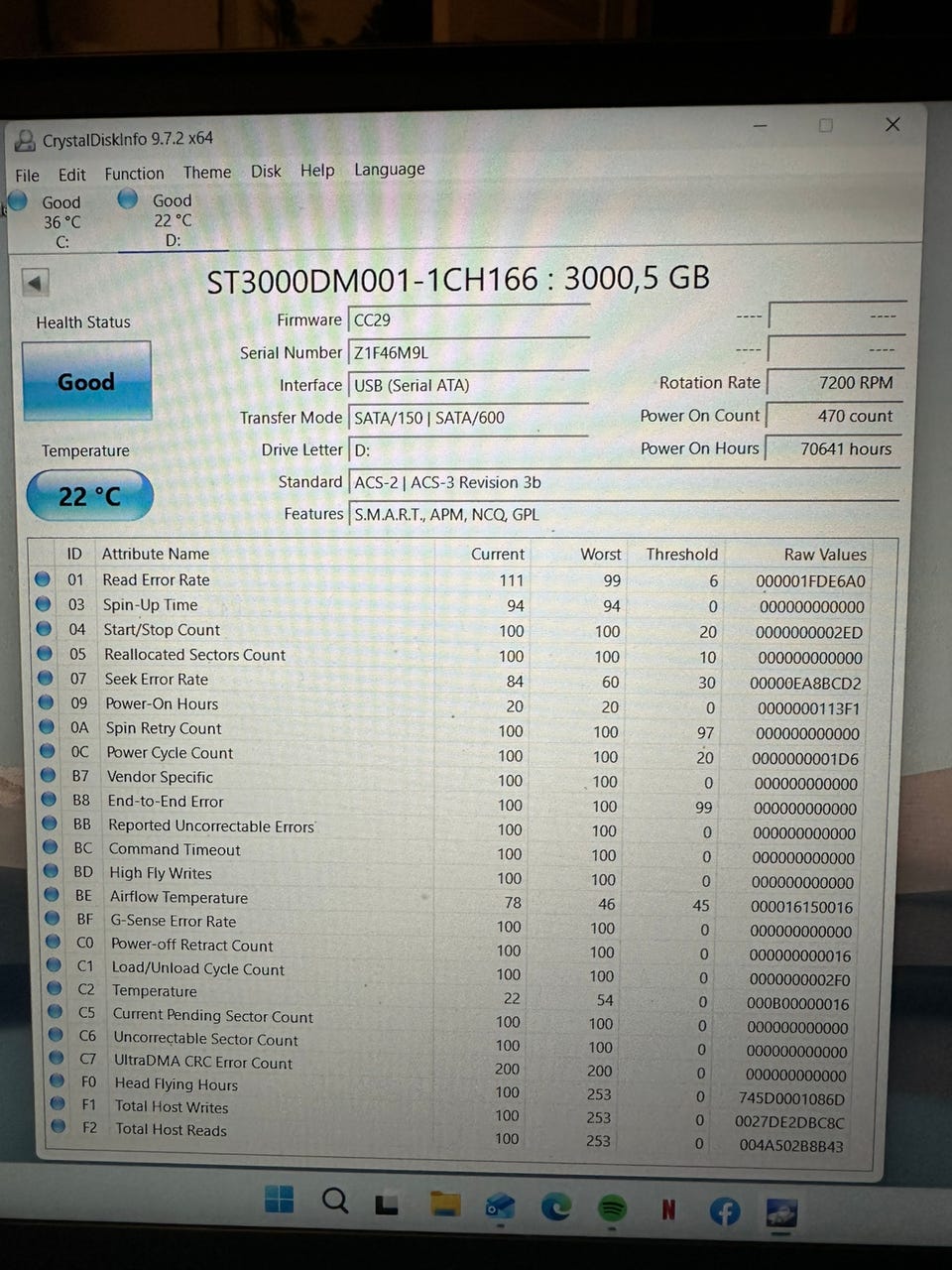
Task: Open the Disk menu
Action: pyautogui.click(x=266, y=171)
